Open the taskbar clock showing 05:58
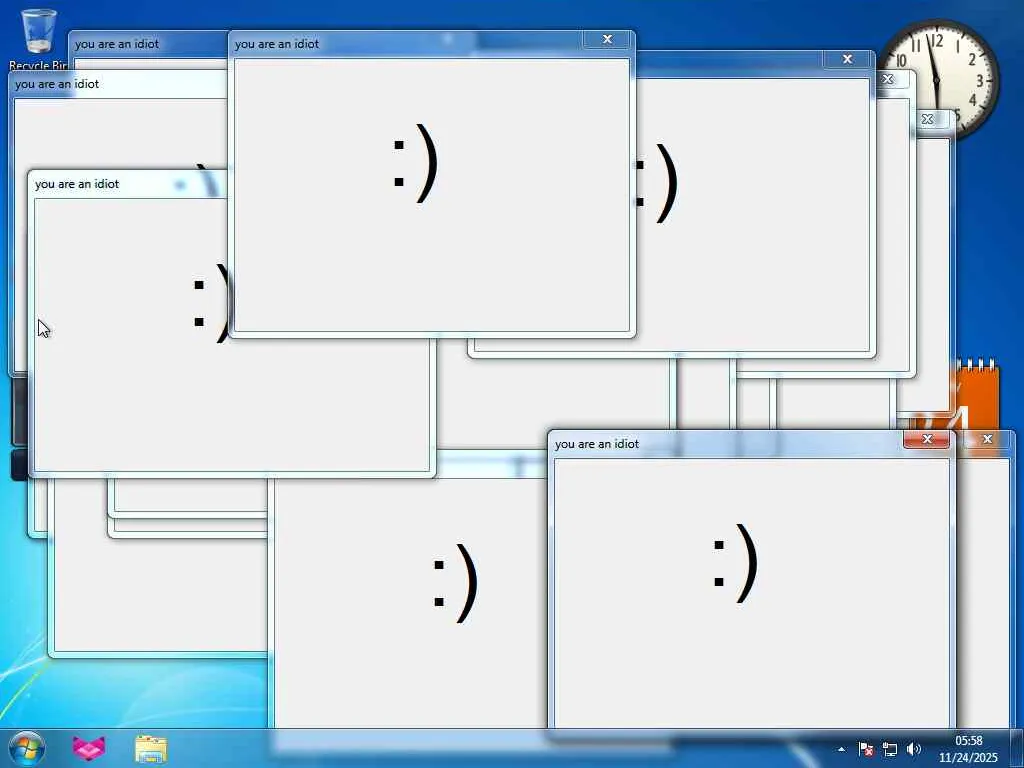The height and width of the screenshot is (768, 1024). click(x=968, y=749)
